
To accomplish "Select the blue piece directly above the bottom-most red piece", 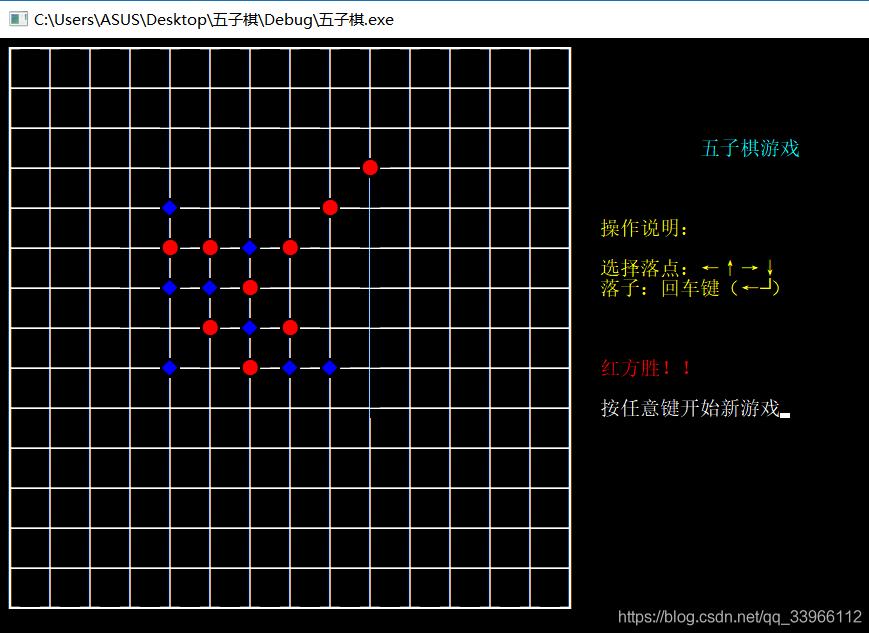I will click(250, 327).
